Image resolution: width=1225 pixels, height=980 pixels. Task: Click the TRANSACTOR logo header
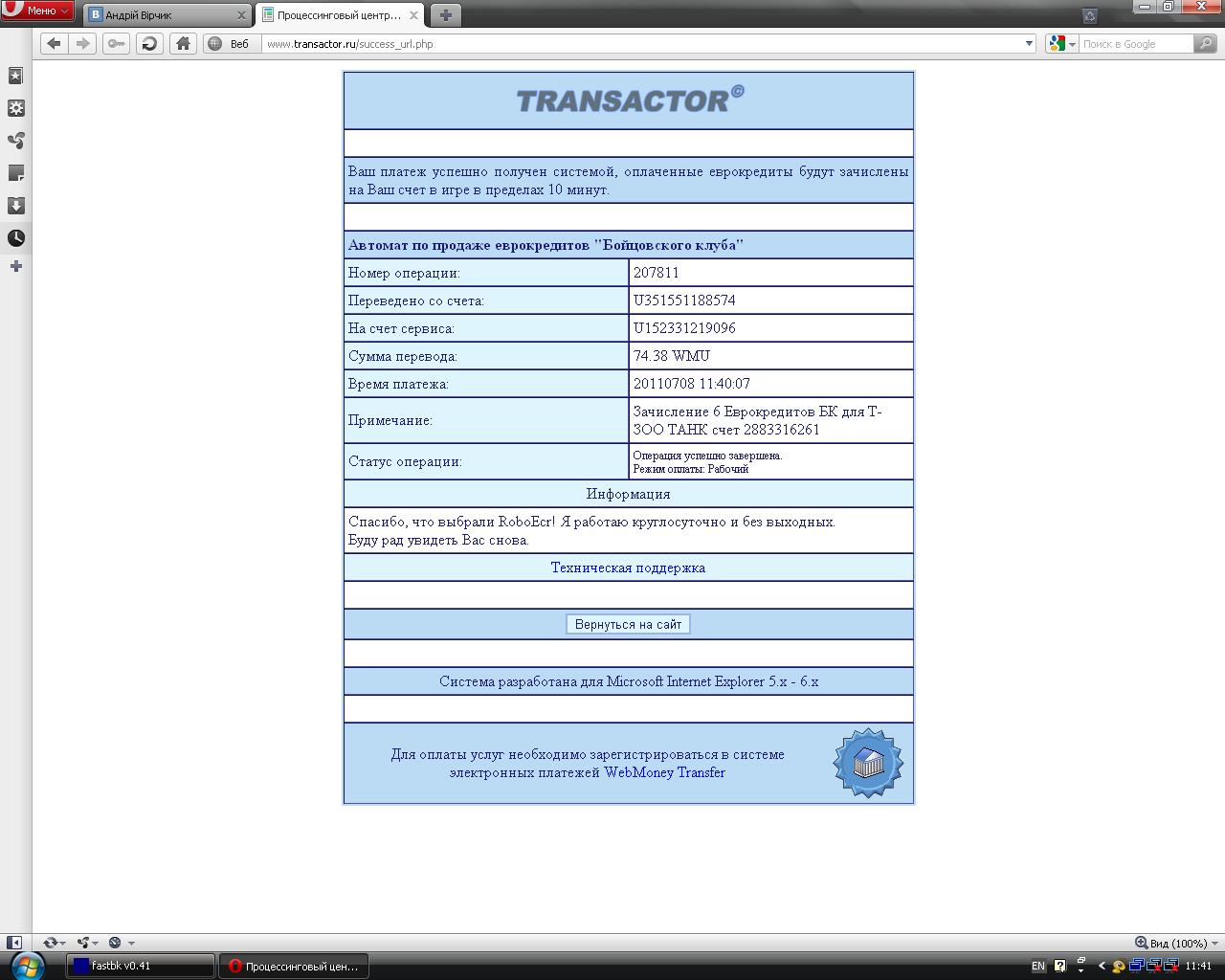coord(629,100)
